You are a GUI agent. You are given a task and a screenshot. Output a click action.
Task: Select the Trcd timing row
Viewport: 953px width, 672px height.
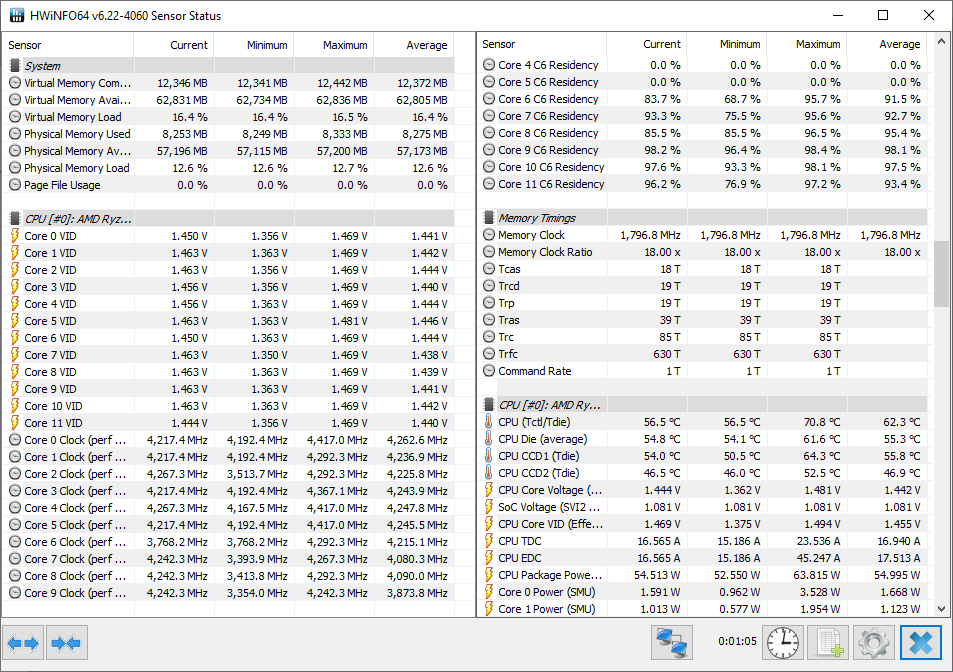703,286
